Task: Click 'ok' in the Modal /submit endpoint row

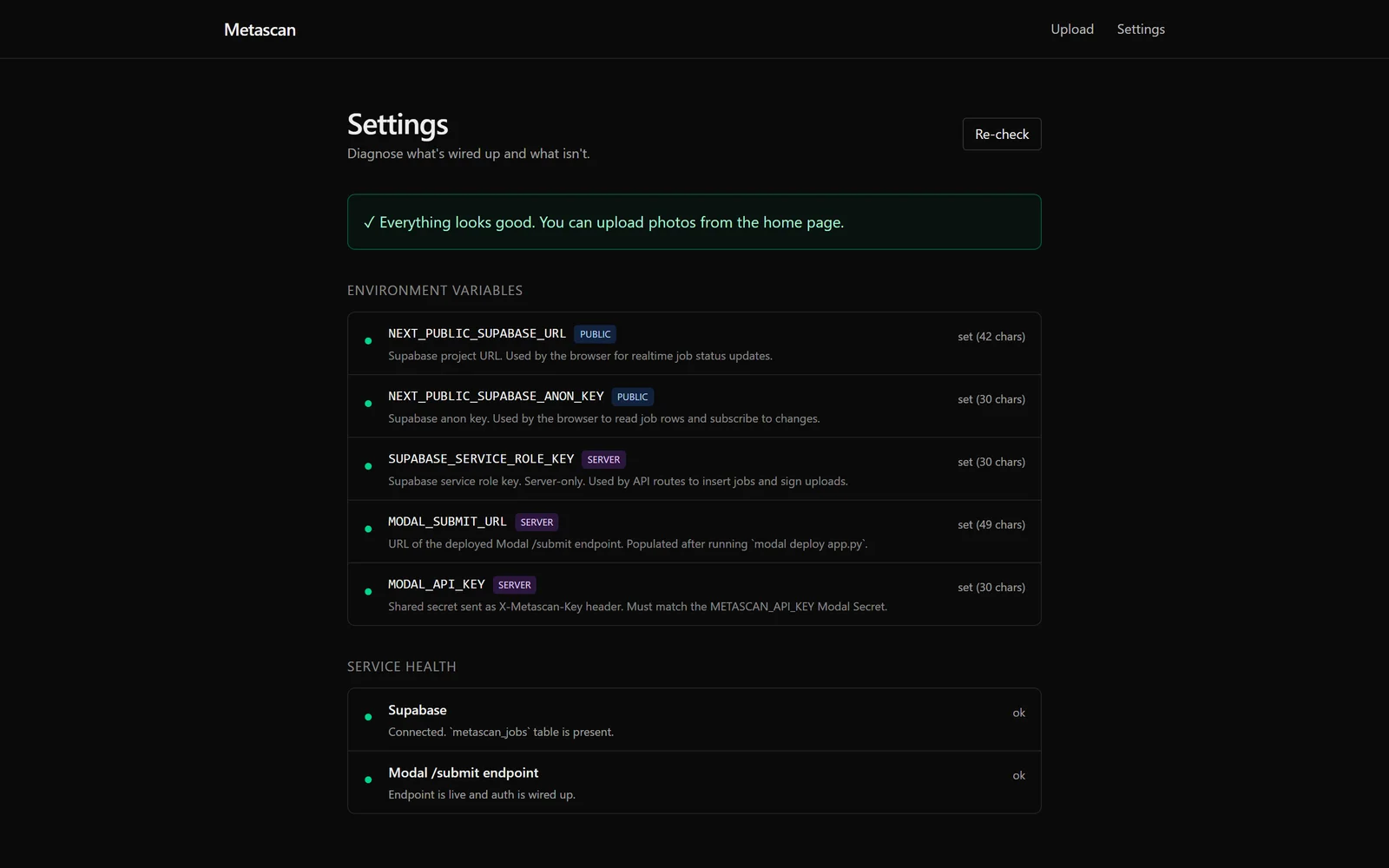Action: [1019, 775]
